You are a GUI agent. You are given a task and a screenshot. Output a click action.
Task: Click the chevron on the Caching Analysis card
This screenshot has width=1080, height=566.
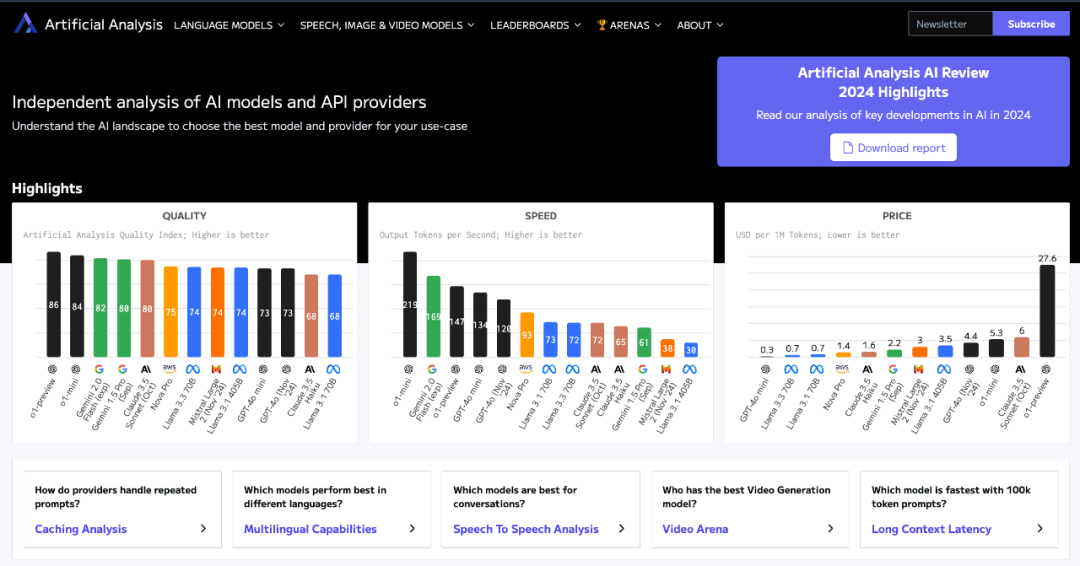(x=203, y=529)
